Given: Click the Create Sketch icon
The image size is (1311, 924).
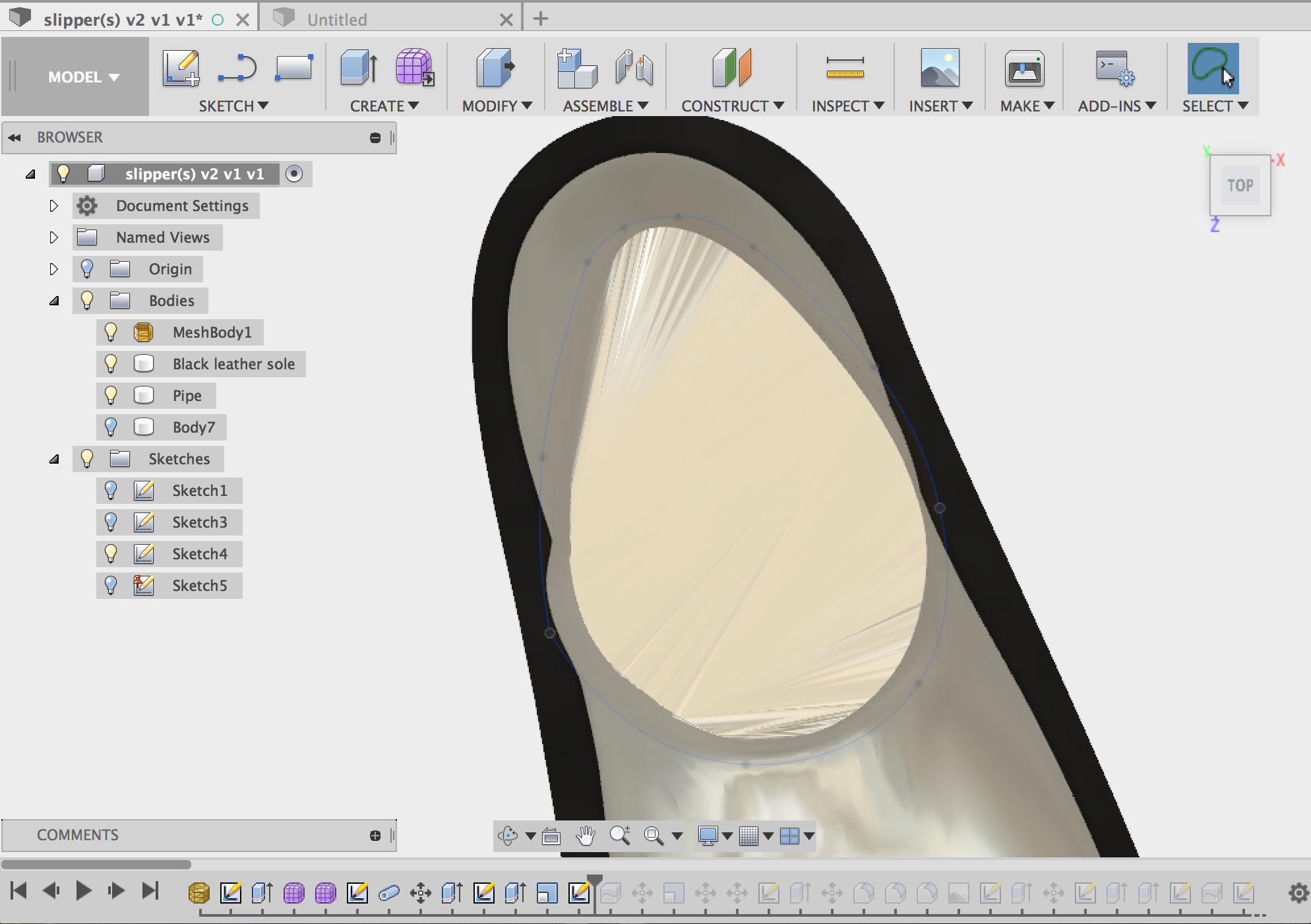Looking at the screenshot, I should click(x=181, y=68).
